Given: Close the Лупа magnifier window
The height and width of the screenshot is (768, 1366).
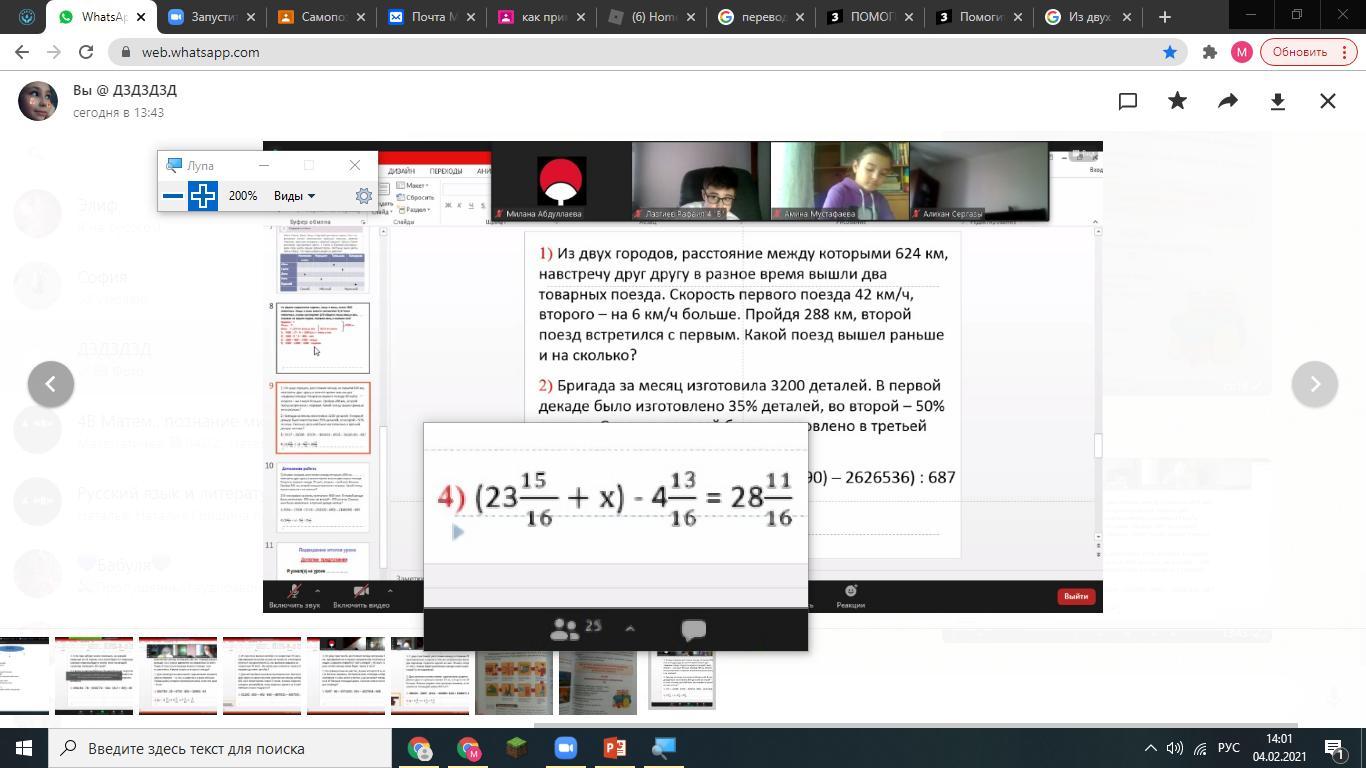Looking at the screenshot, I should pos(354,166).
